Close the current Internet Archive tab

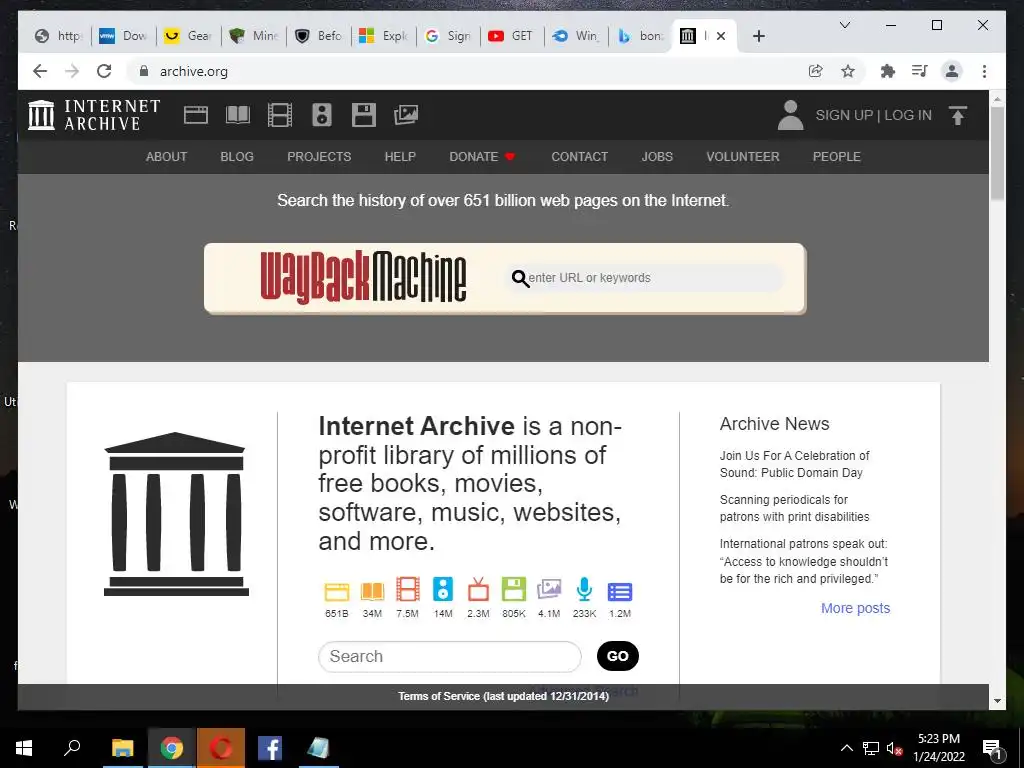(x=721, y=36)
